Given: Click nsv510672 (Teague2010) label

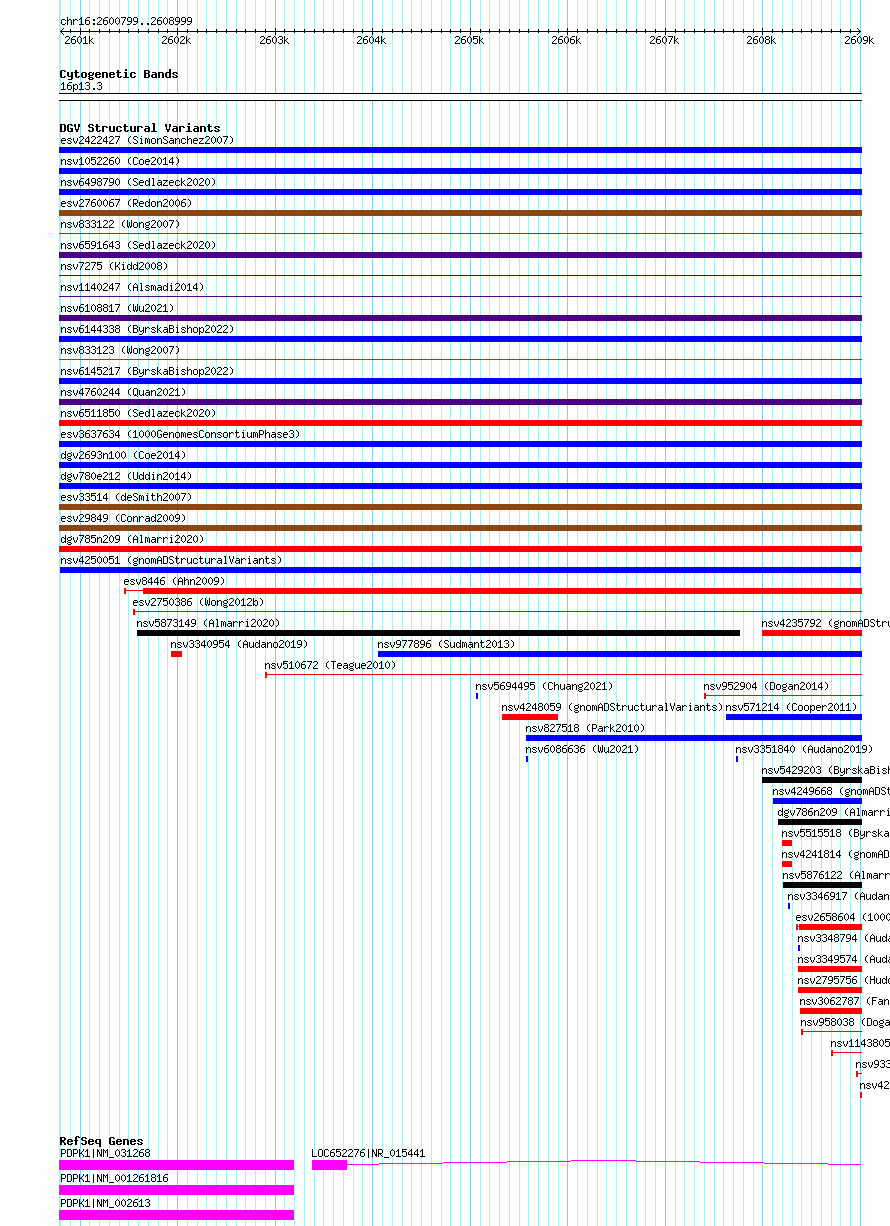Looking at the screenshot, I should (331, 665).
